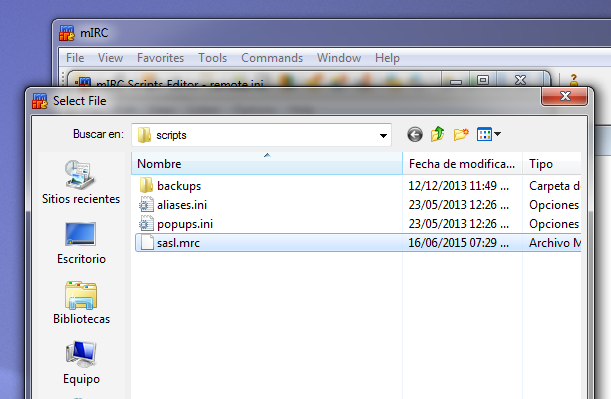Close the mIRC Scripts Editor window
This screenshot has width=611, height=399.
tap(521, 80)
